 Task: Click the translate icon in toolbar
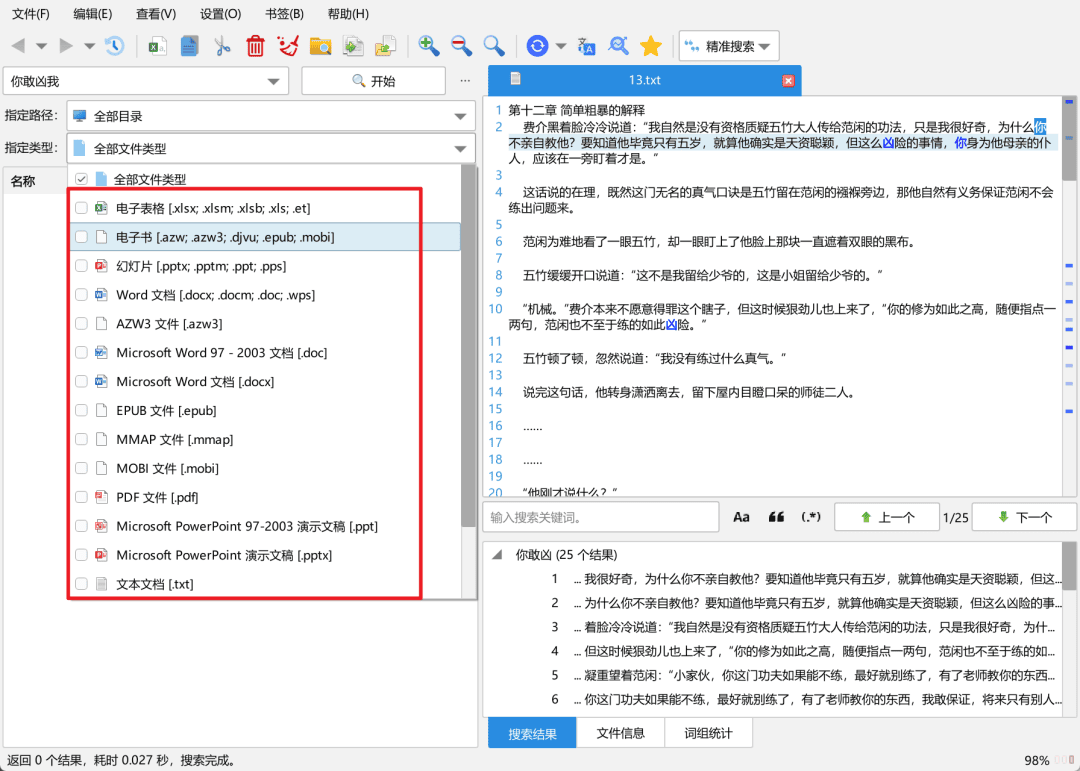coord(586,46)
